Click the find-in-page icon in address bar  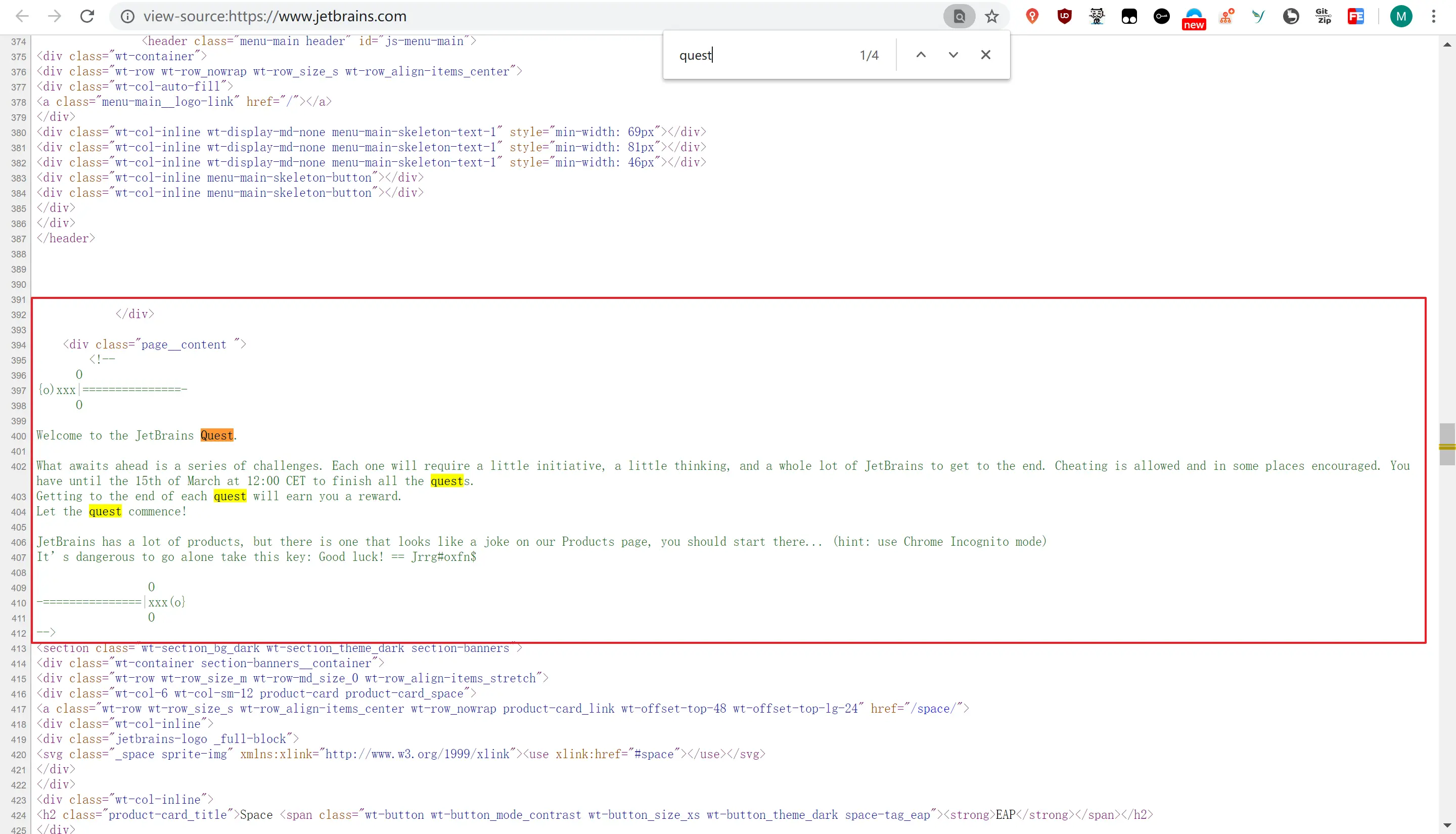pos(960,16)
